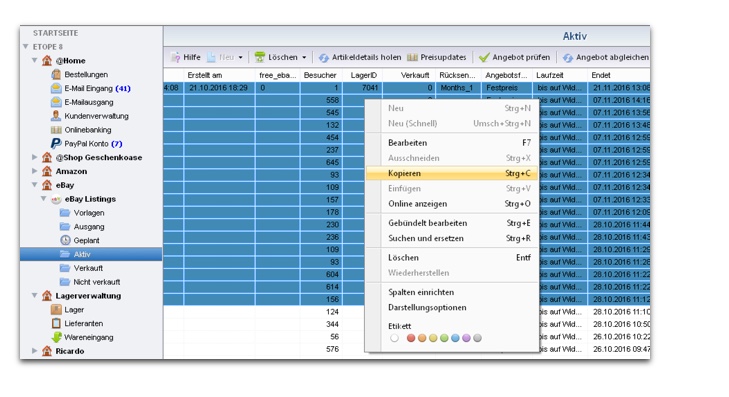Open E-Mail Eingang inbox icon
The height and width of the screenshot is (397, 729).
pyautogui.click(x=56, y=88)
